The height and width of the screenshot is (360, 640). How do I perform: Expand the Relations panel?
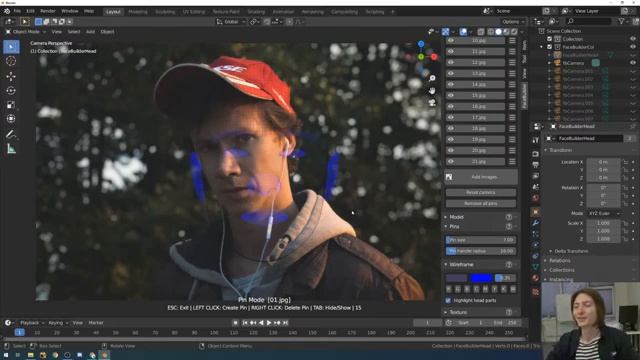click(560, 261)
